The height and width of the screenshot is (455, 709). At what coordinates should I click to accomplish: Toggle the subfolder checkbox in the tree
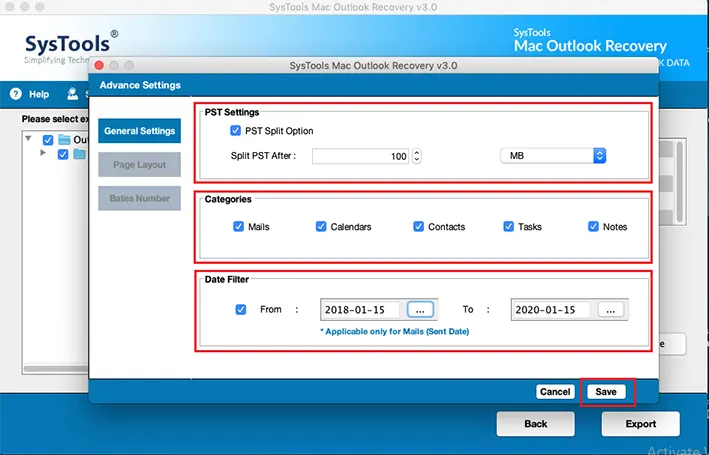[x=63, y=154]
